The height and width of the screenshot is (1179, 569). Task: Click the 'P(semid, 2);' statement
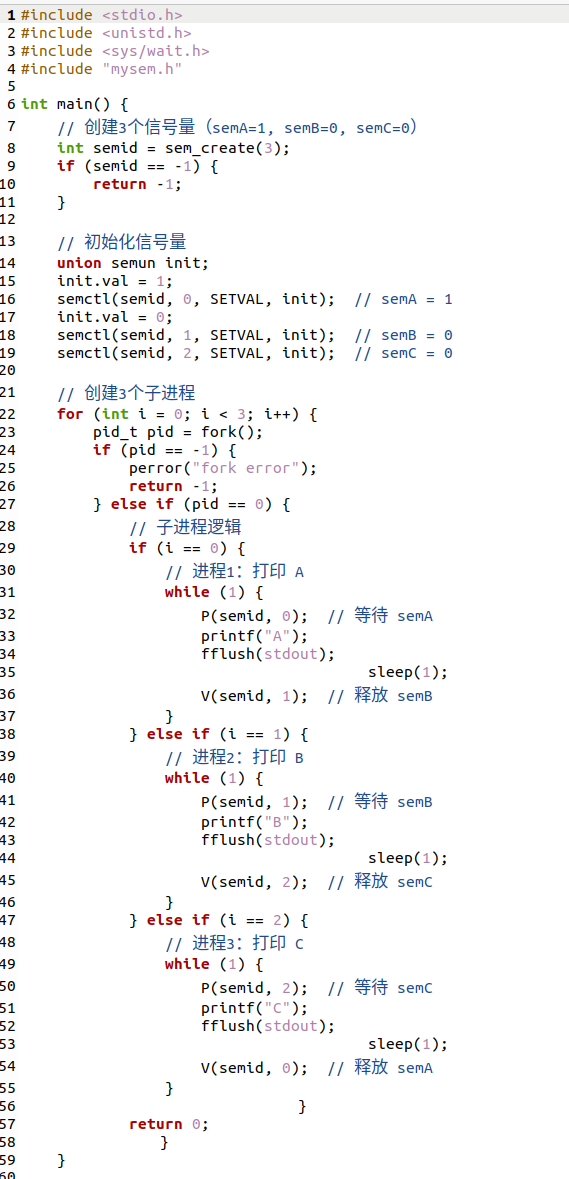click(254, 988)
